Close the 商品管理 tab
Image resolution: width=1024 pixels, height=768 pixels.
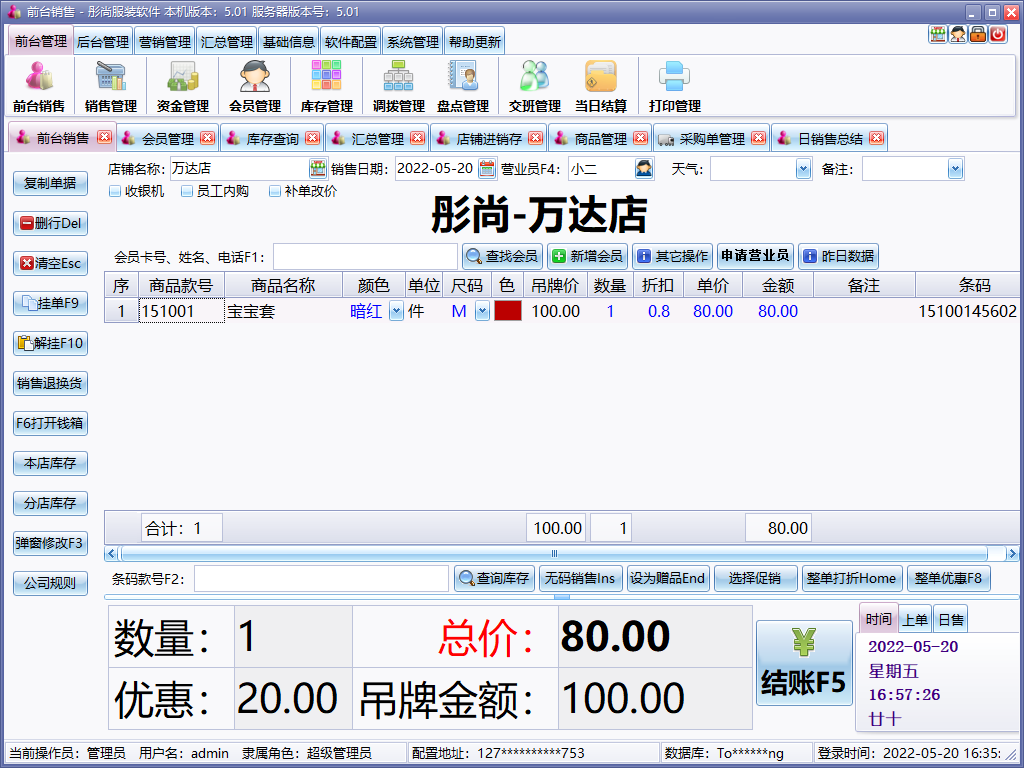pyautogui.click(x=641, y=138)
